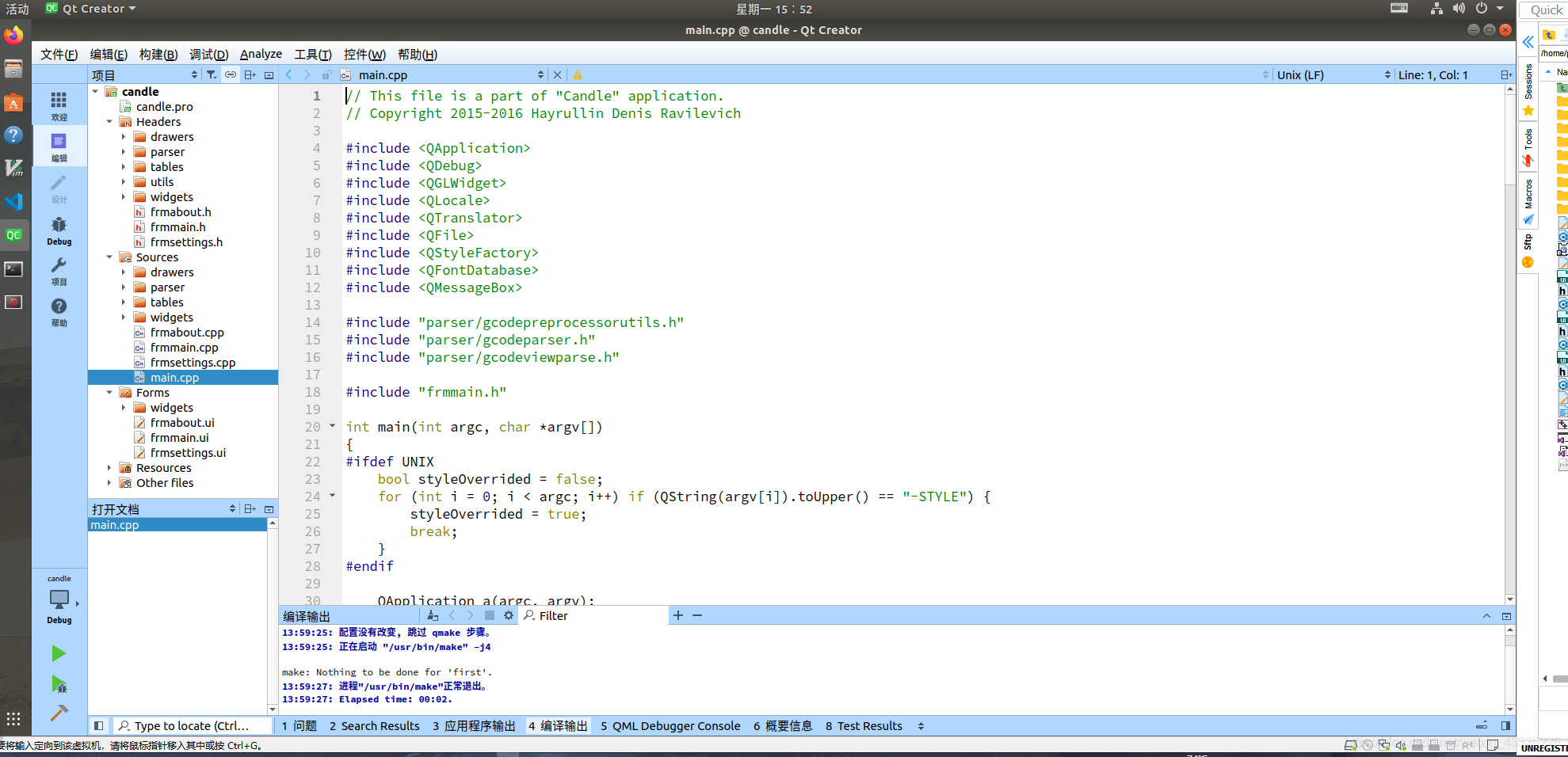Maximize compile output pane with the up-arrow toggle
1568x757 pixels.
click(x=1487, y=615)
